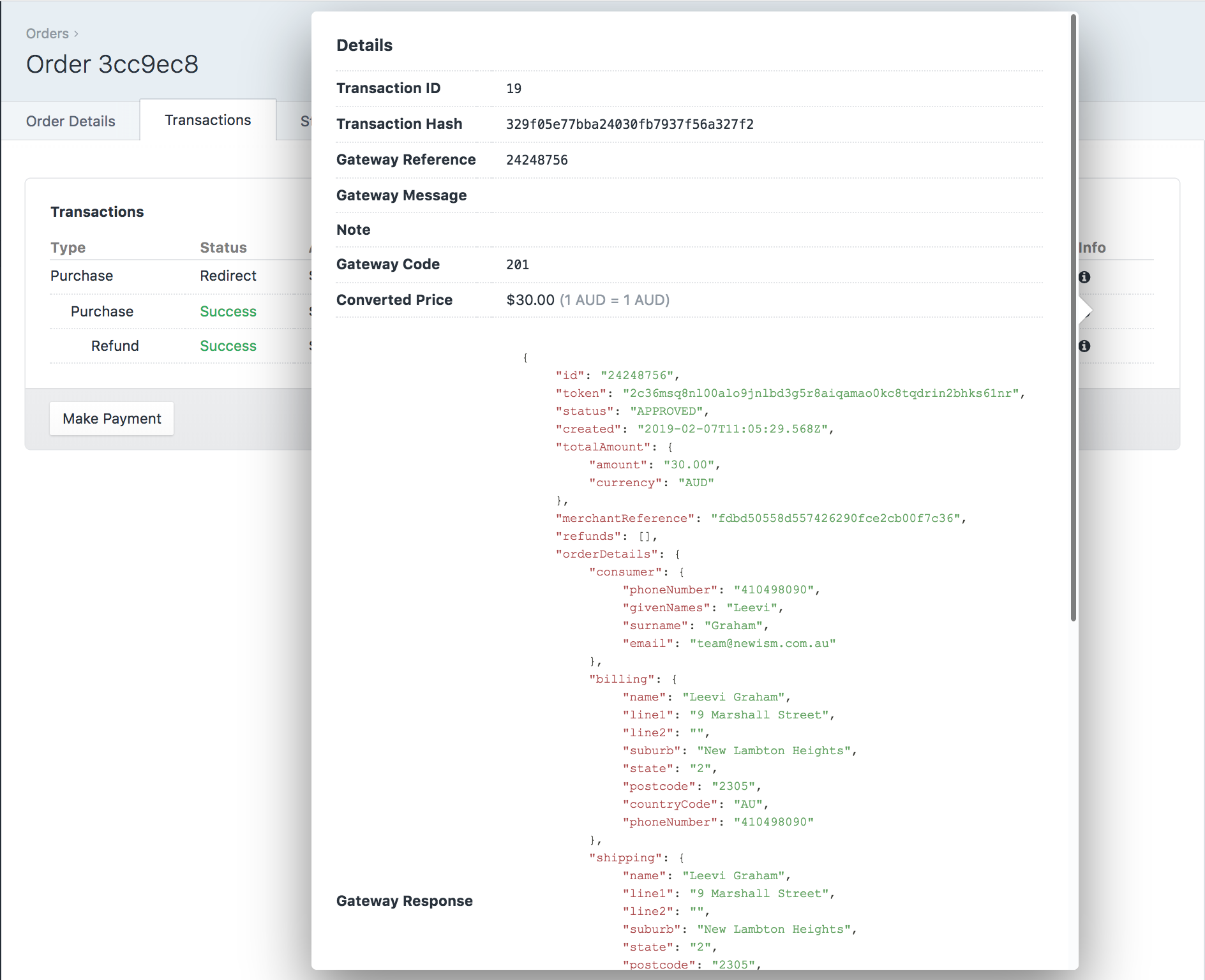Screen dimensions: 1205x980
Task: Click the "APPROVED" status value
Action: (x=666, y=411)
